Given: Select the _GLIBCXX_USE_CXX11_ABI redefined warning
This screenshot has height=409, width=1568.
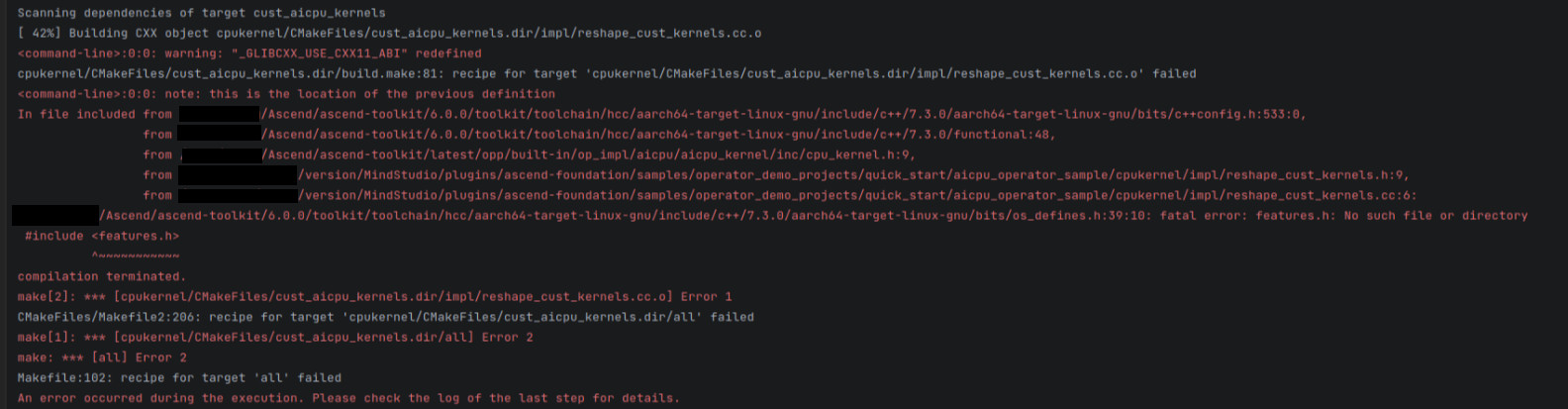Looking at the screenshot, I should pyautogui.click(x=249, y=53).
